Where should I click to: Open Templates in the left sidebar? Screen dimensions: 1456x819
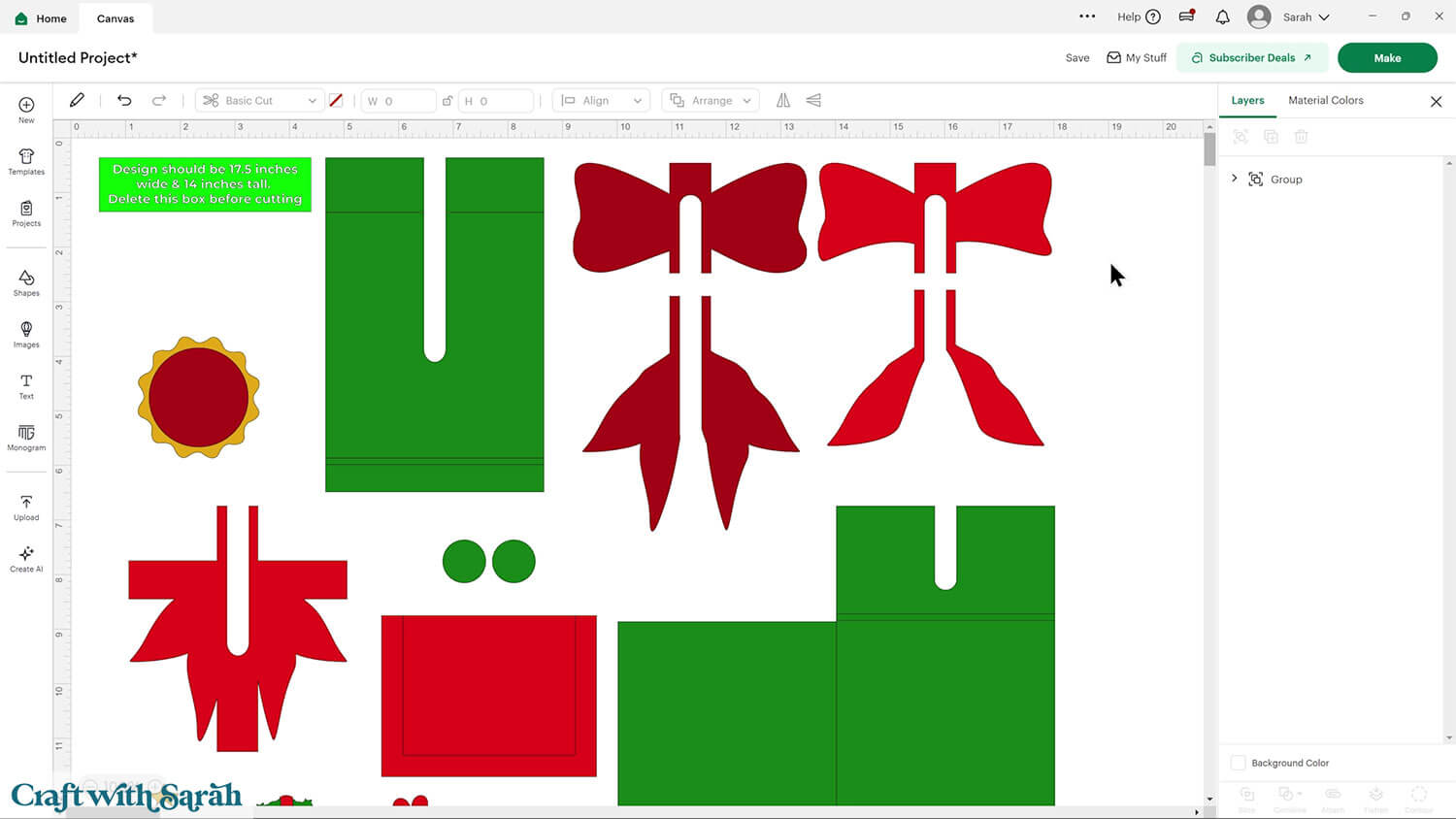pyautogui.click(x=26, y=162)
